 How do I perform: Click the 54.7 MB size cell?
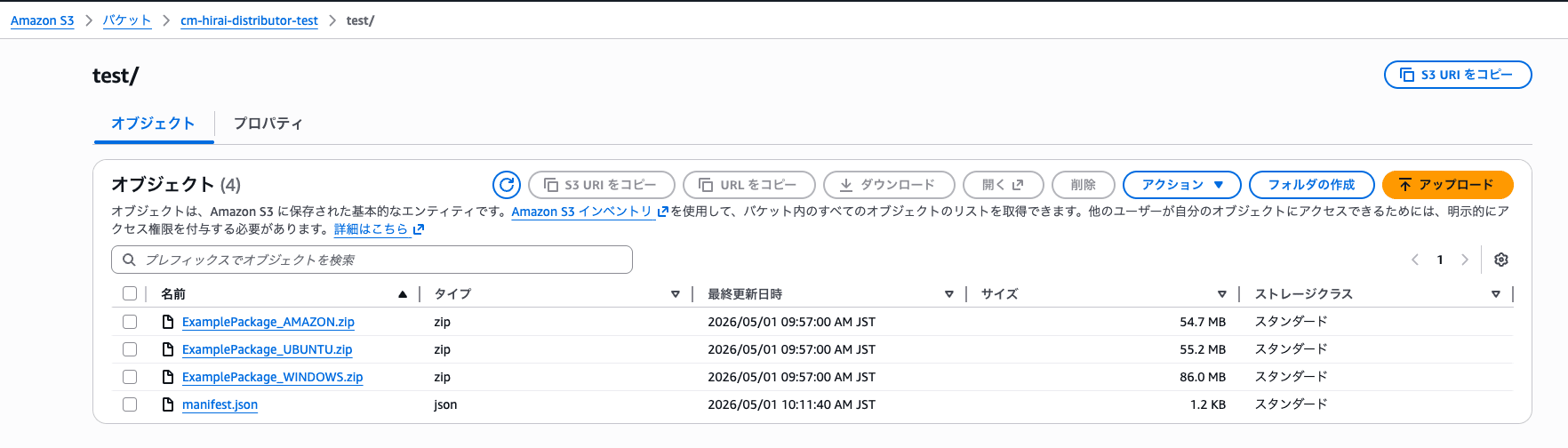[1203, 322]
